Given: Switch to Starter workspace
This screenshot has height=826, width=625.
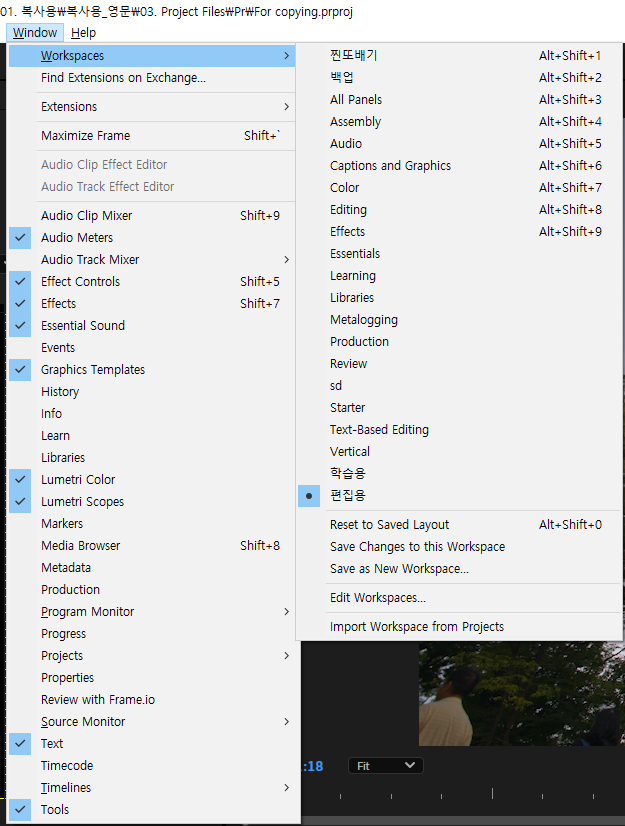Looking at the screenshot, I should pyautogui.click(x=459, y=408).
